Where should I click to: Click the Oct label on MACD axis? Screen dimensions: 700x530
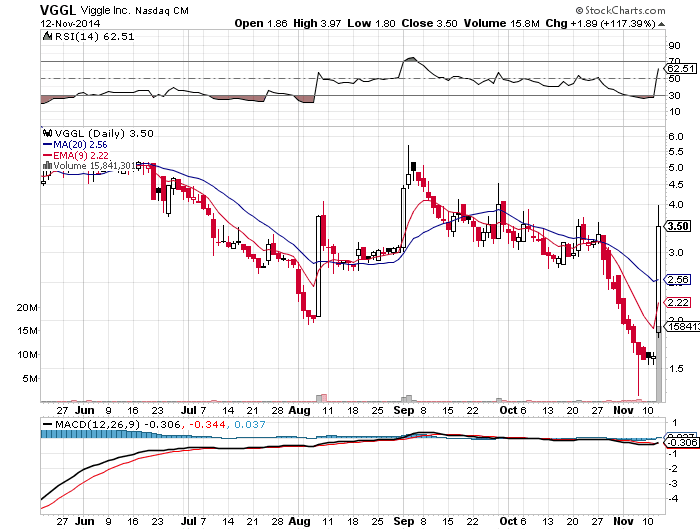(x=508, y=522)
